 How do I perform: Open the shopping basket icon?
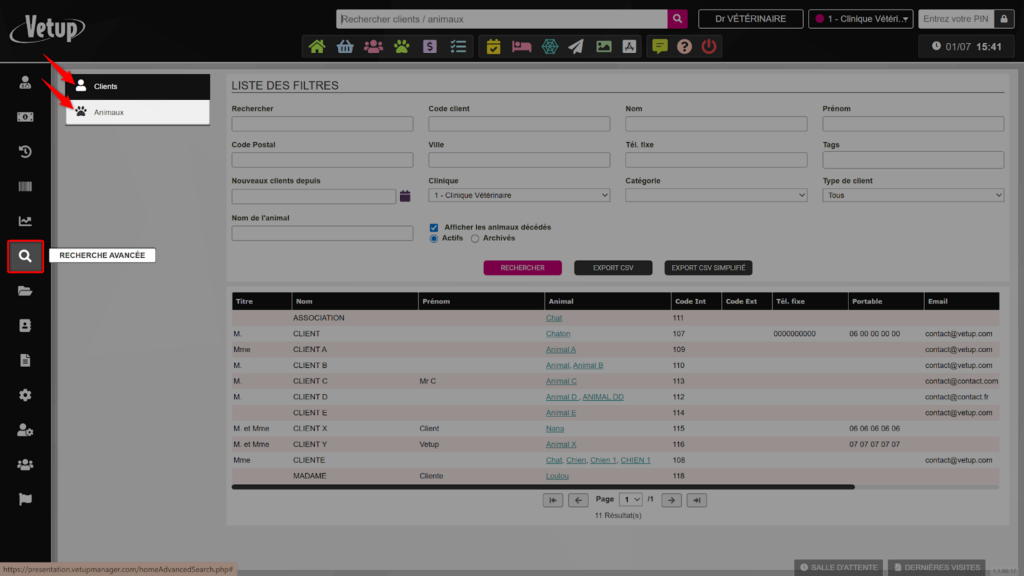coord(345,46)
